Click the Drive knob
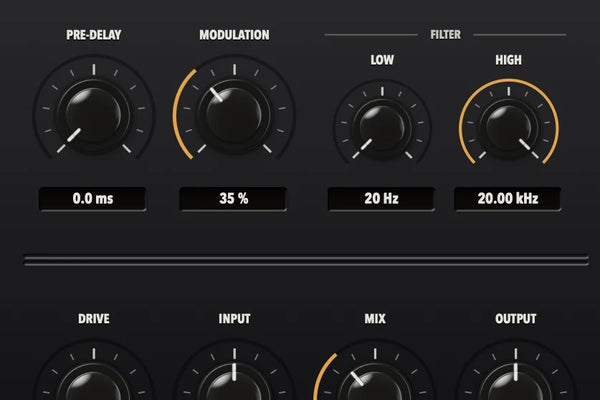600x400 pixels. pyautogui.click(x=93, y=383)
